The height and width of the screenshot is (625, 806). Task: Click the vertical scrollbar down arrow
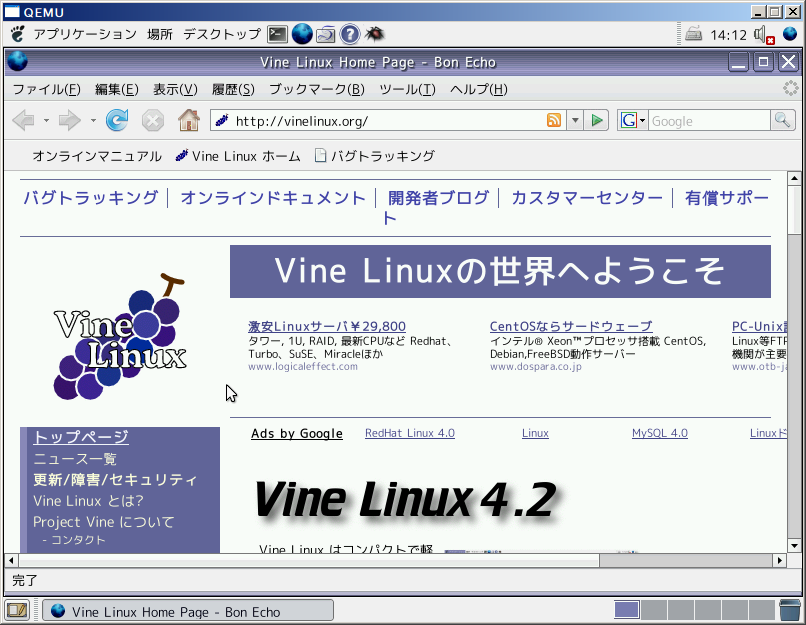click(794, 546)
